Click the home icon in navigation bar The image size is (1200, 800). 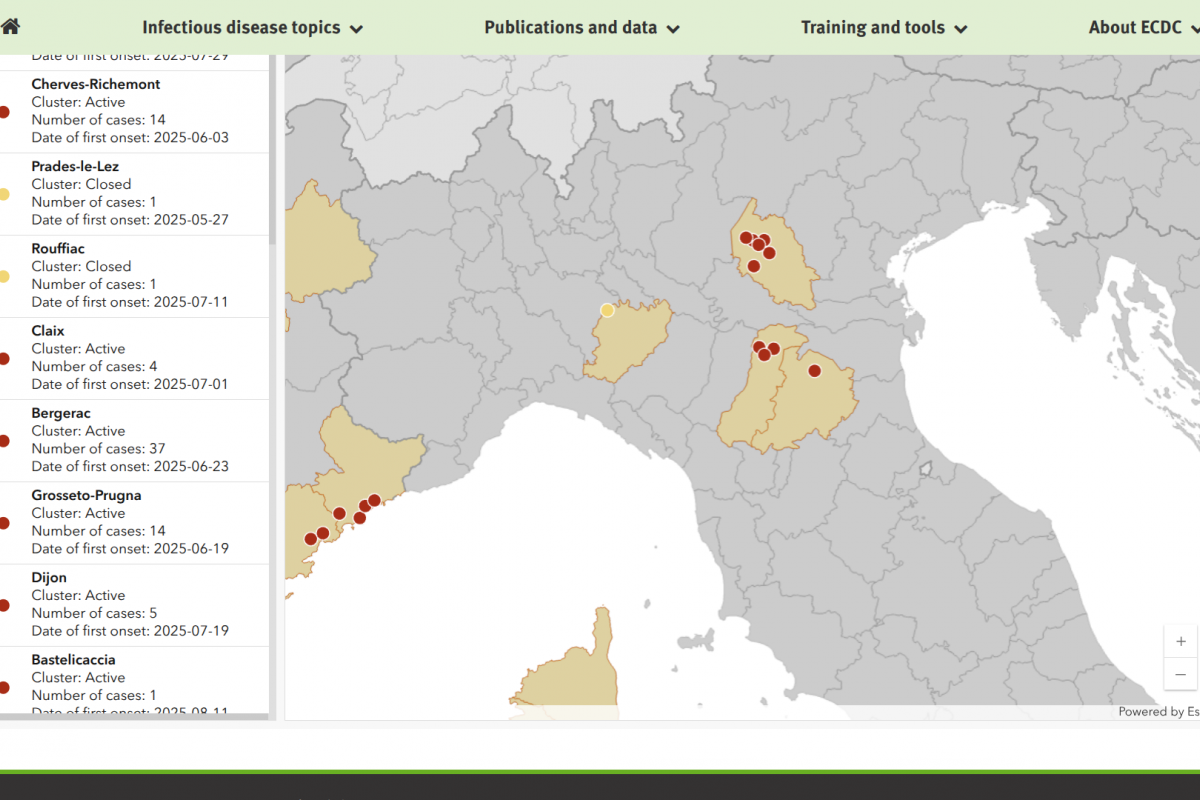click(x=11, y=27)
